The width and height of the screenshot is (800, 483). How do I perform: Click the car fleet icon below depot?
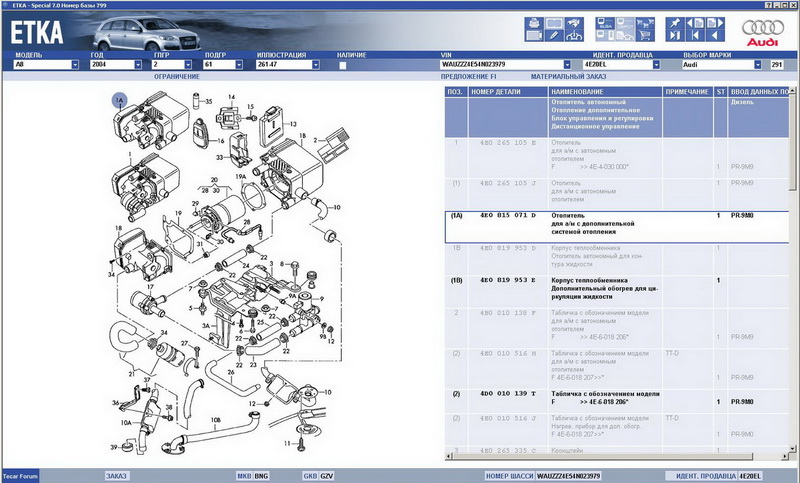(x=624, y=35)
